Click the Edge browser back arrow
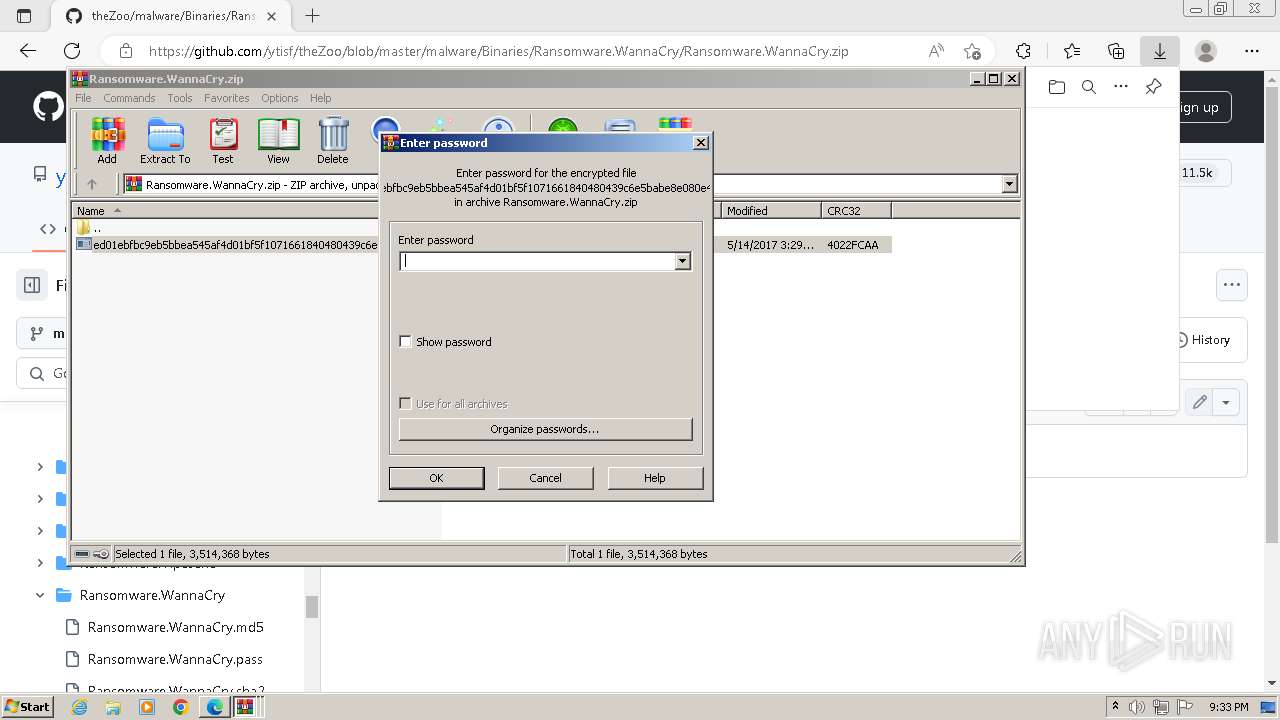Screen dimensions: 1280x720 pyautogui.click(x=28, y=51)
